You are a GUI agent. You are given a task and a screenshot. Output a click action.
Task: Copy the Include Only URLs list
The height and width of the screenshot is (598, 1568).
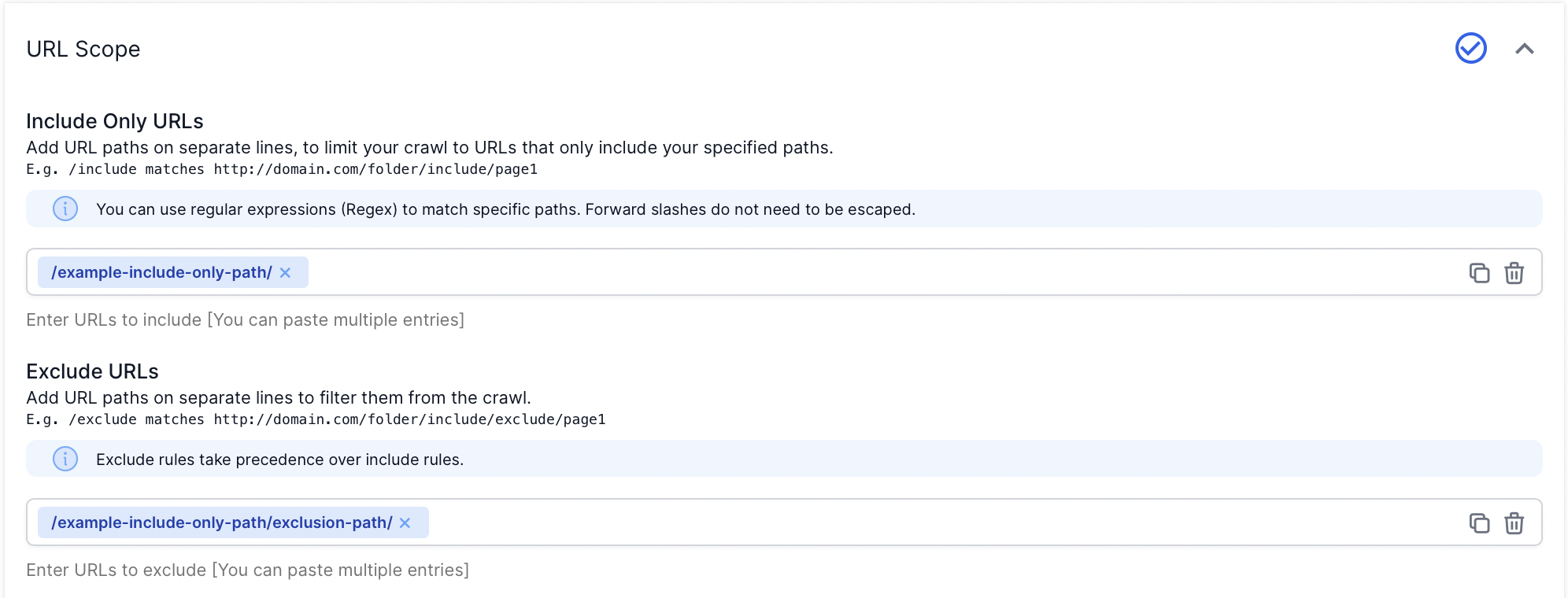pyautogui.click(x=1481, y=272)
